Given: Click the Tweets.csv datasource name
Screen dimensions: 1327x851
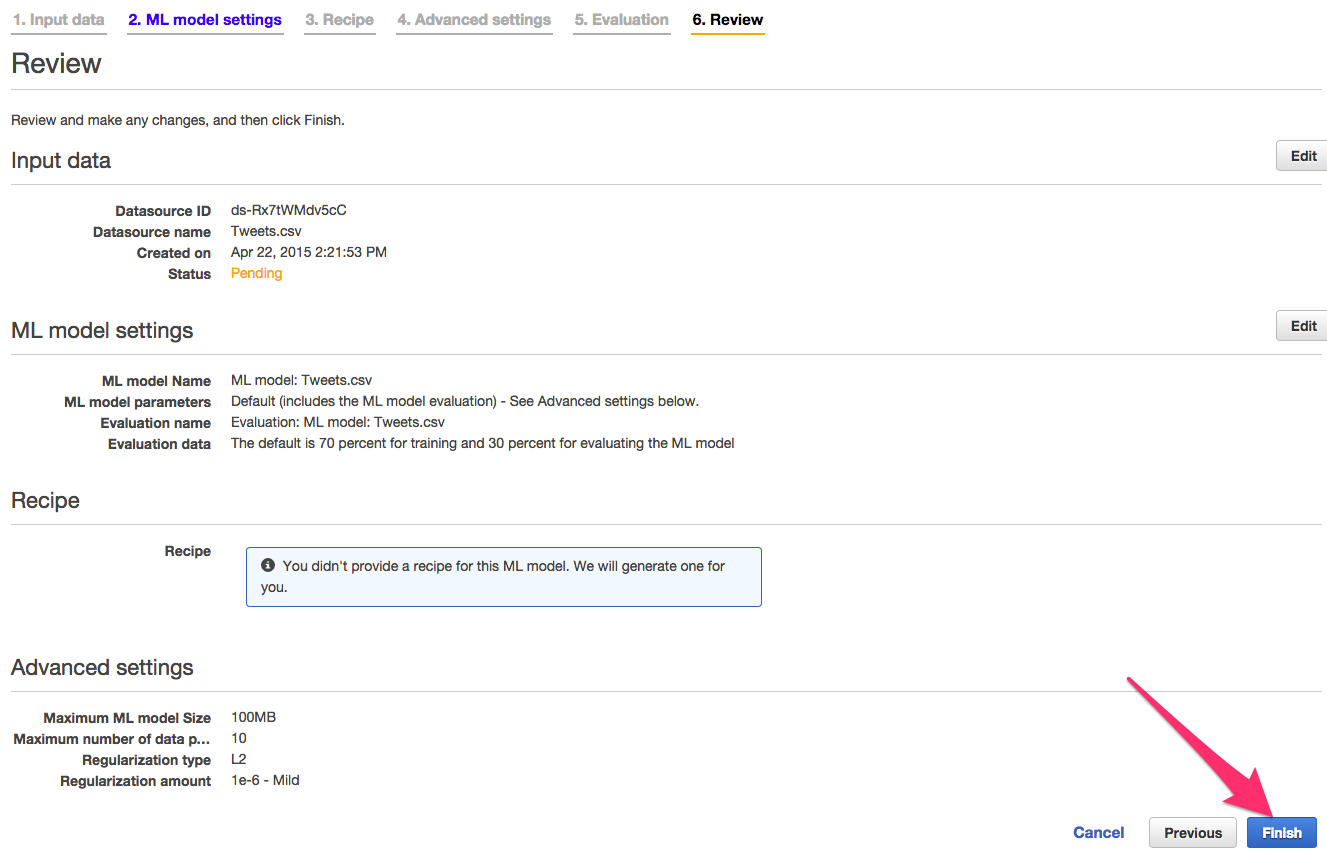Looking at the screenshot, I should 265,231.
